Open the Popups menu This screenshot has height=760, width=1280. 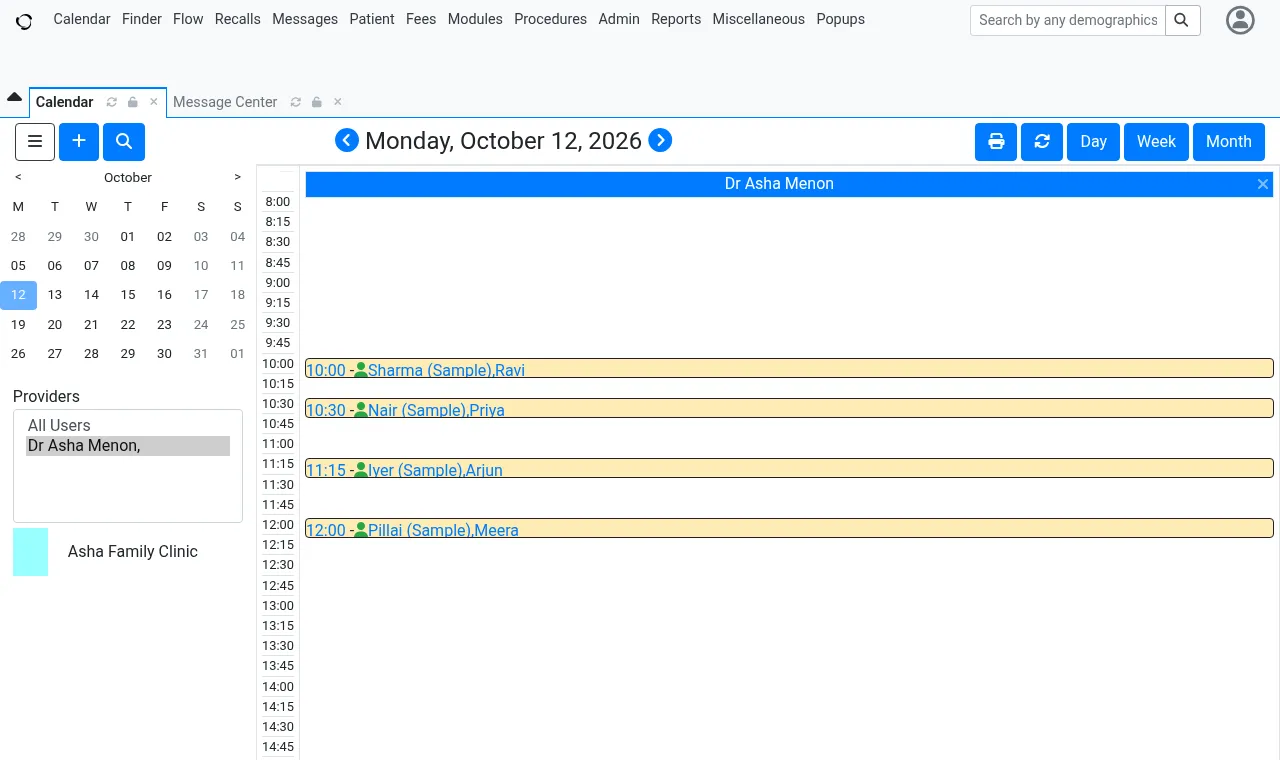pyautogui.click(x=841, y=19)
